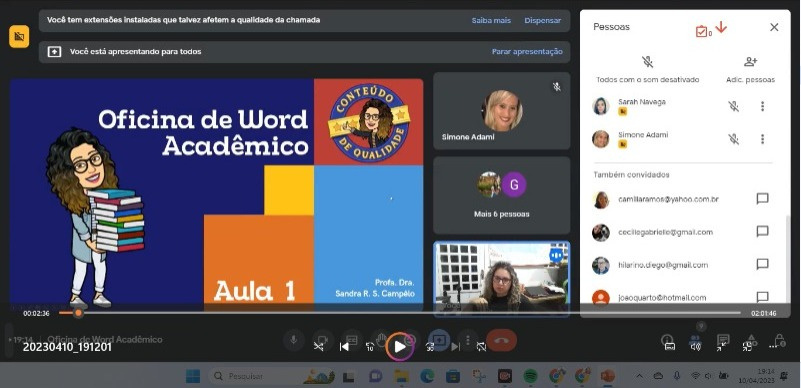Open subtitles options in video player

pos(669,347)
